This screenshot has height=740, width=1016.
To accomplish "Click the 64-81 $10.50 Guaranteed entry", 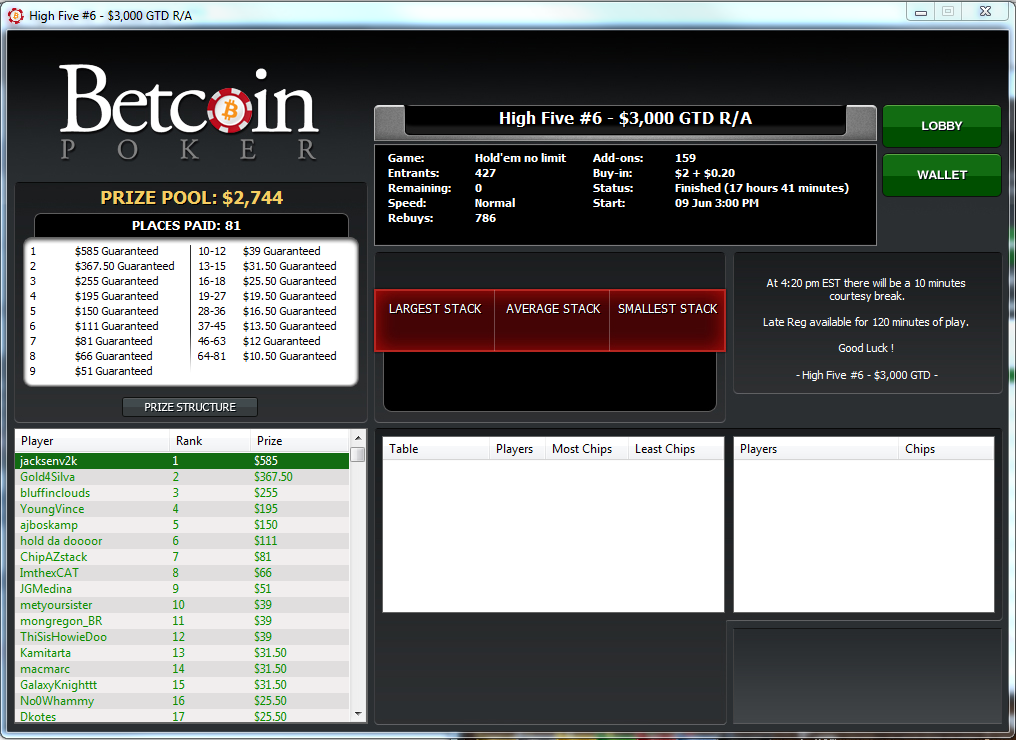I will coord(267,356).
